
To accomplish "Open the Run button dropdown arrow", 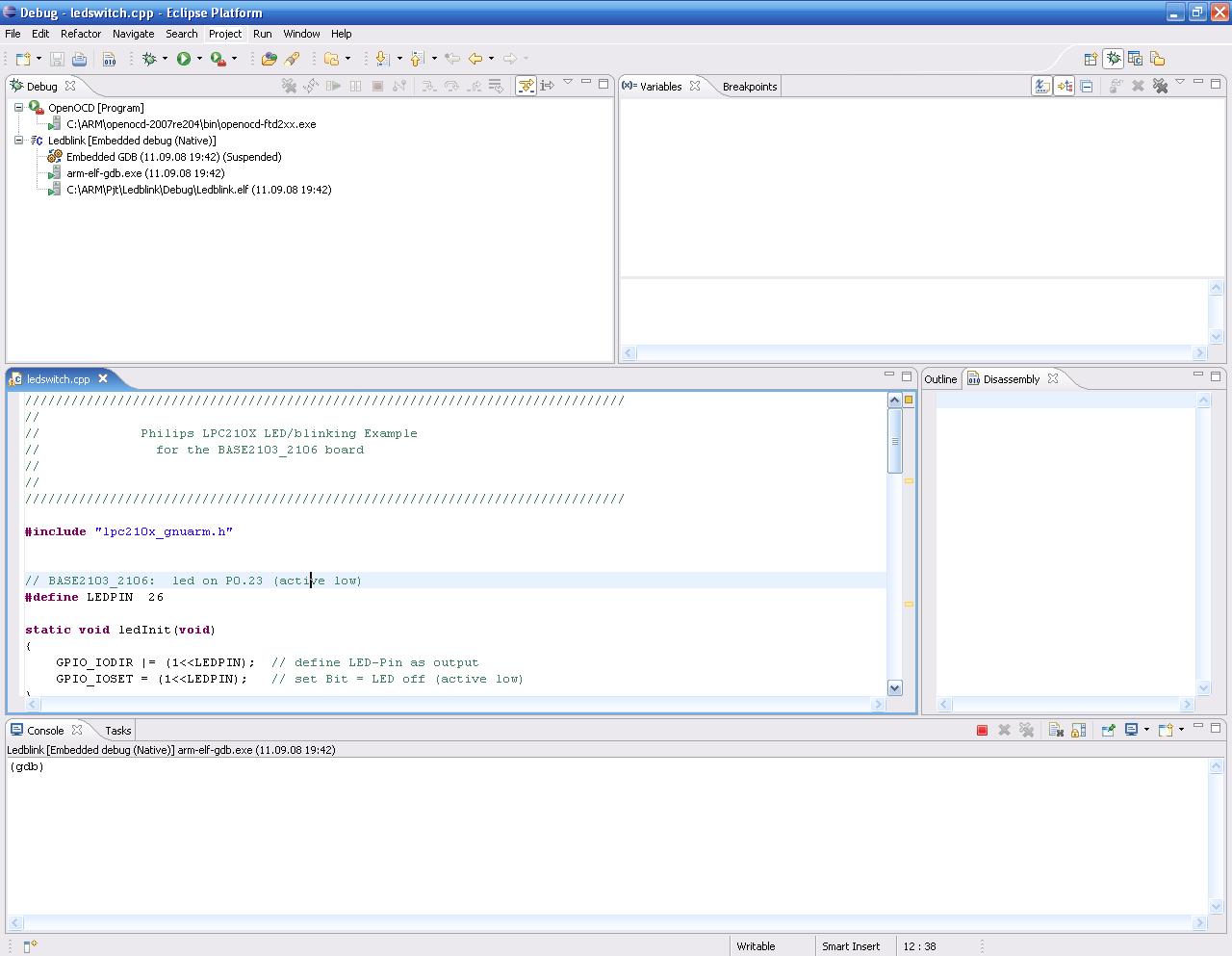I will (199, 59).
